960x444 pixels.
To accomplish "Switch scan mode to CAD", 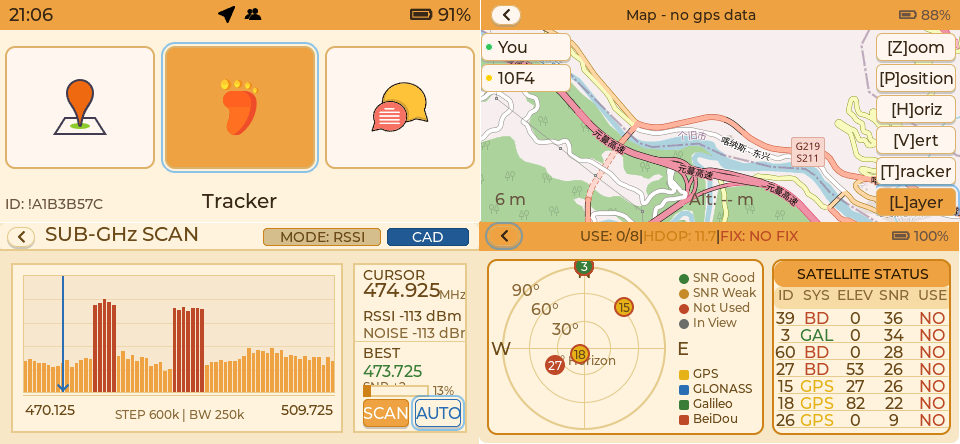I will pos(427,237).
